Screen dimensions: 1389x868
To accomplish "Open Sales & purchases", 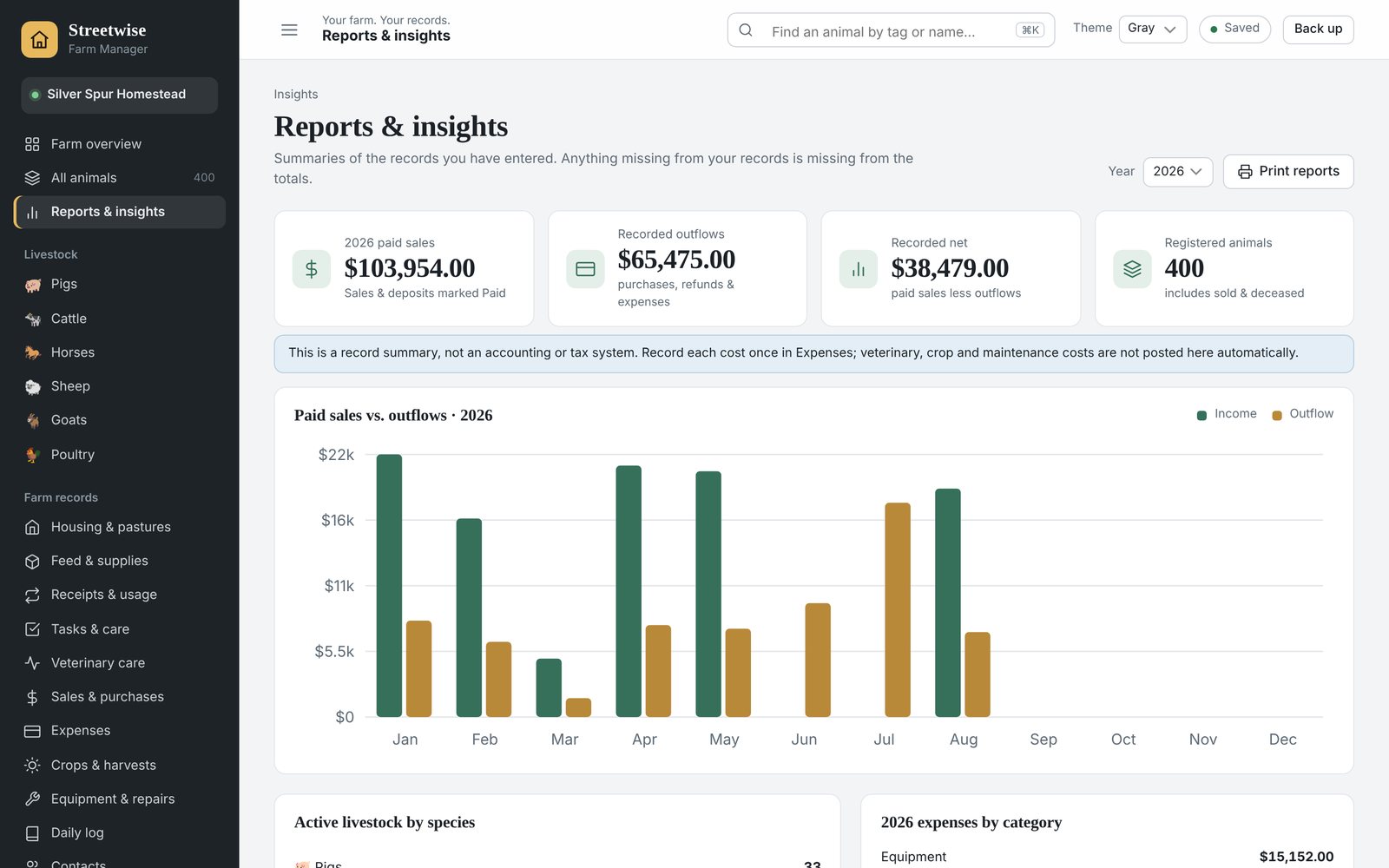I will (120, 696).
